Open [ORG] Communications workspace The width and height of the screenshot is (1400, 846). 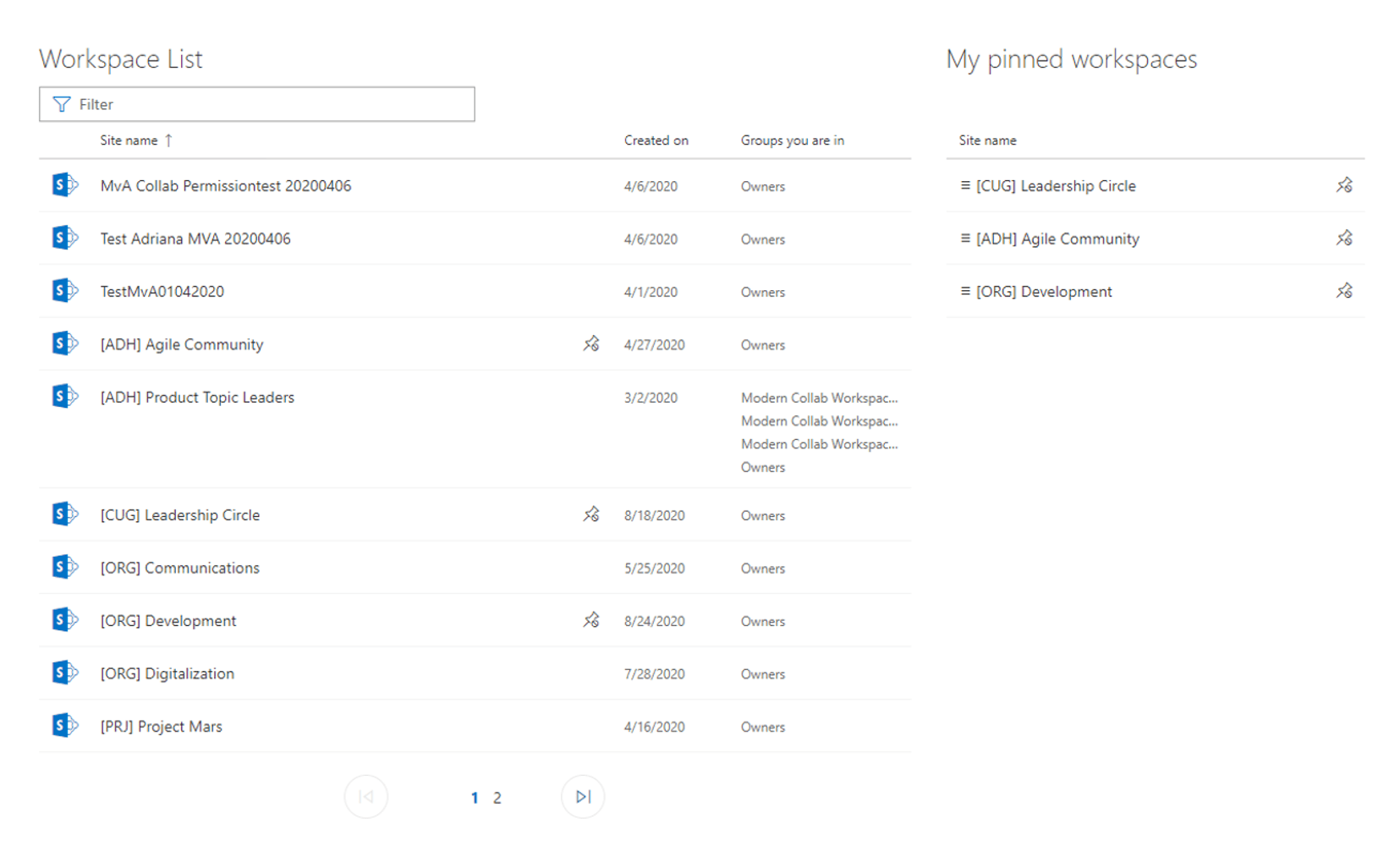tap(180, 569)
